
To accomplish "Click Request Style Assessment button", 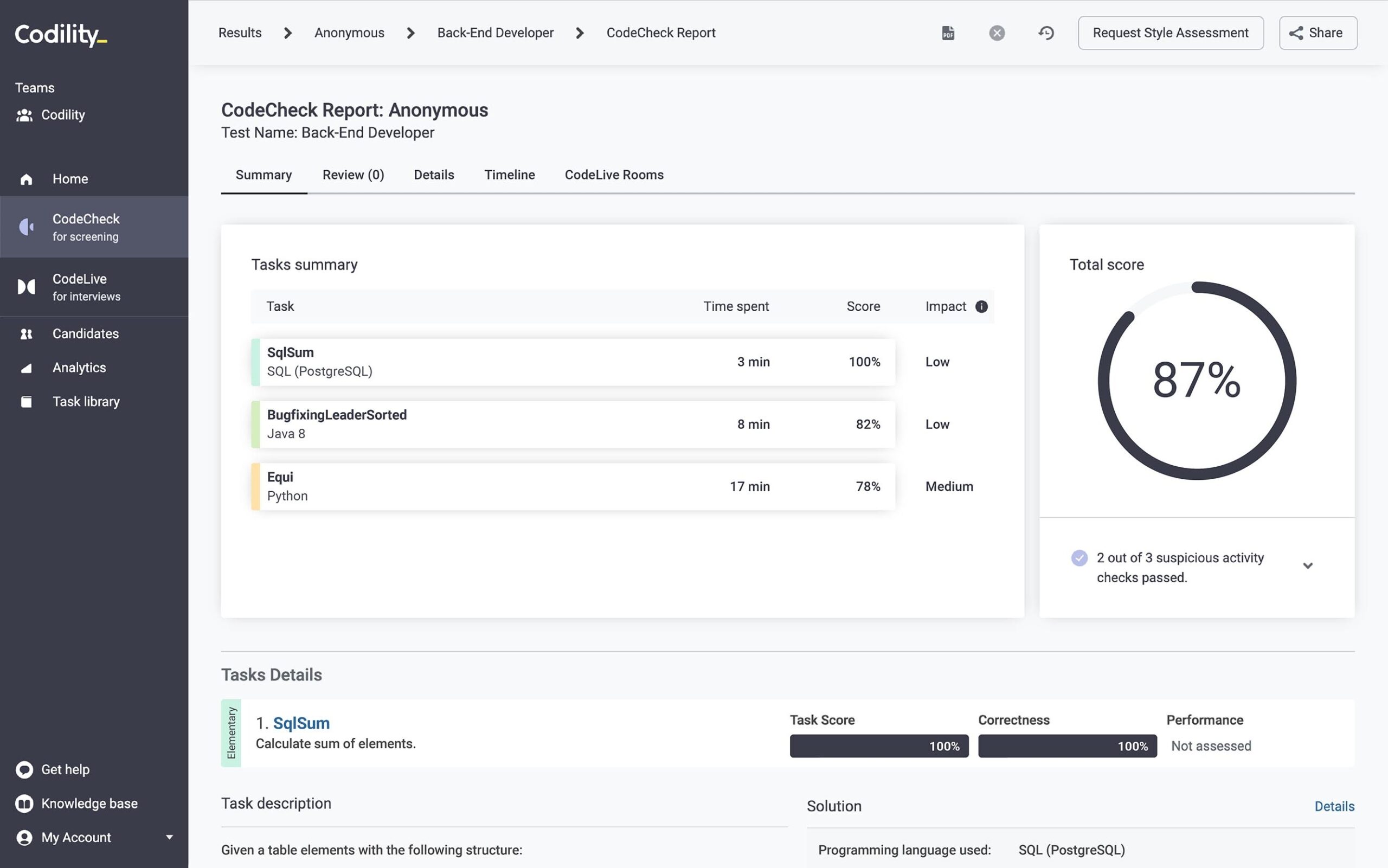I will pos(1170,33).
